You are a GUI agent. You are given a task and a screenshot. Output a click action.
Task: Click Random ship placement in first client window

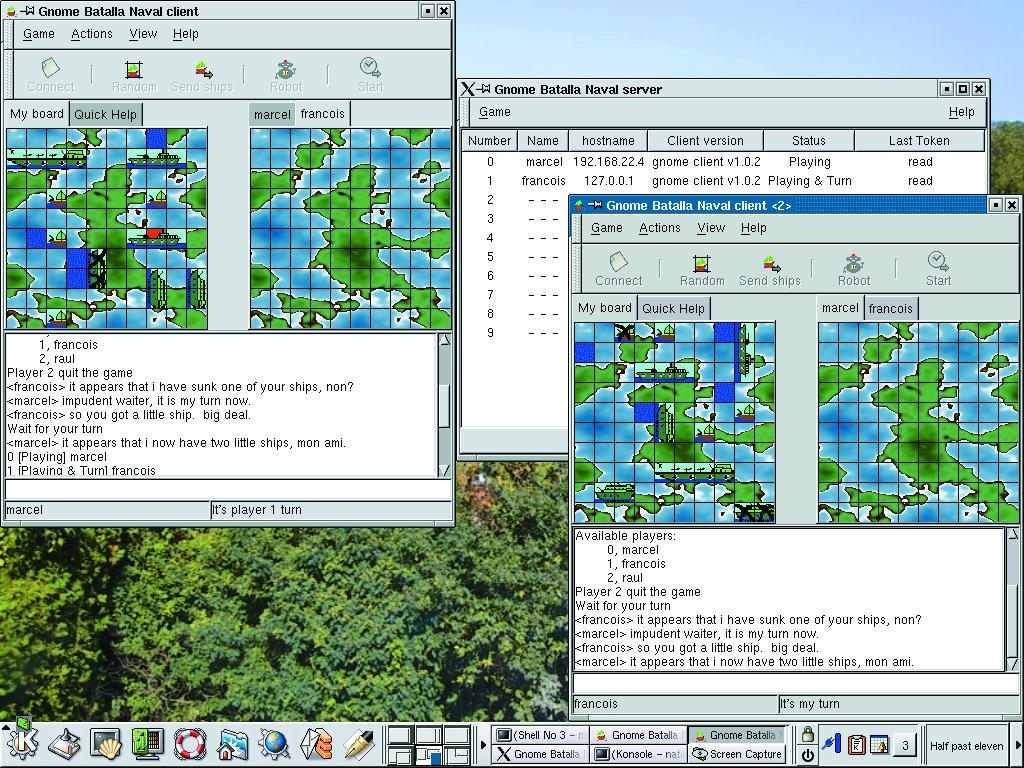click(134, 75)
